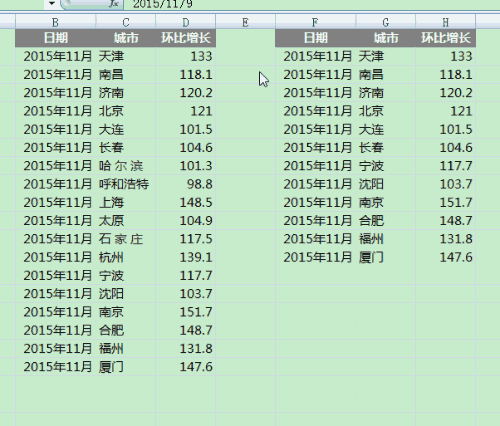
Task: Click 120.2 in column D
Action: click(x=186, y=93)
